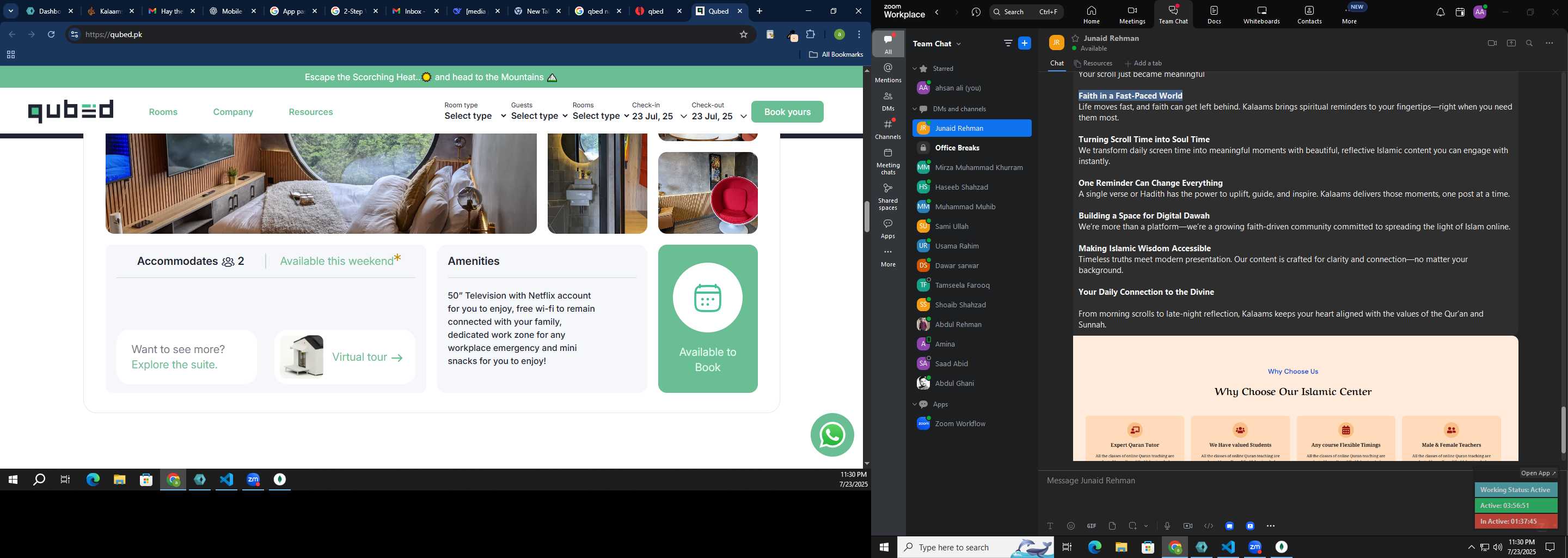Viewport: 1568px width, 558px height.
Task: Open Zoom notifications bell
Action: [1440, 12]
